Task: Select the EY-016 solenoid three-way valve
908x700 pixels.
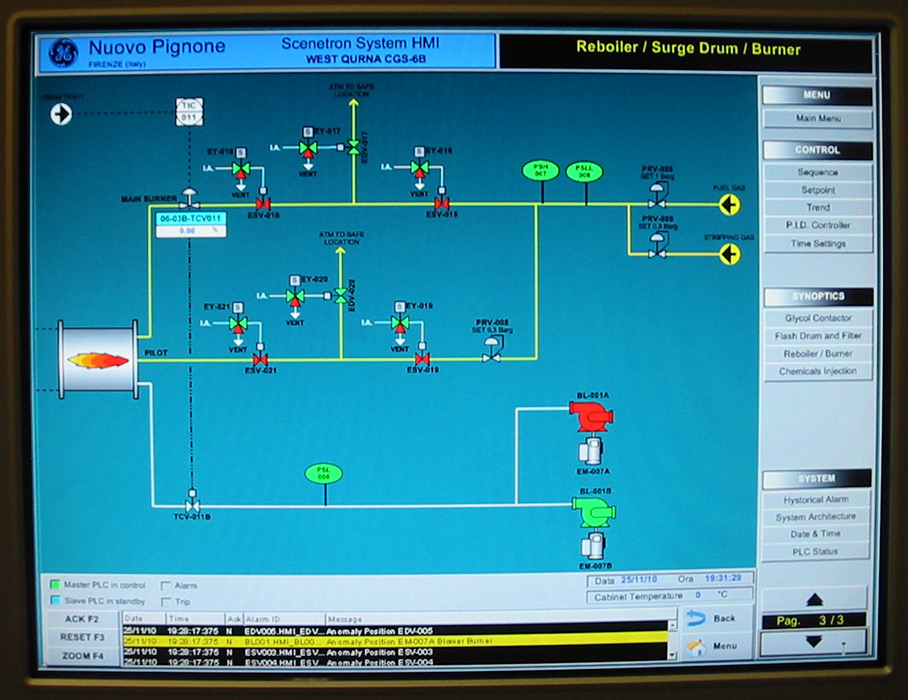Action: 419,168
